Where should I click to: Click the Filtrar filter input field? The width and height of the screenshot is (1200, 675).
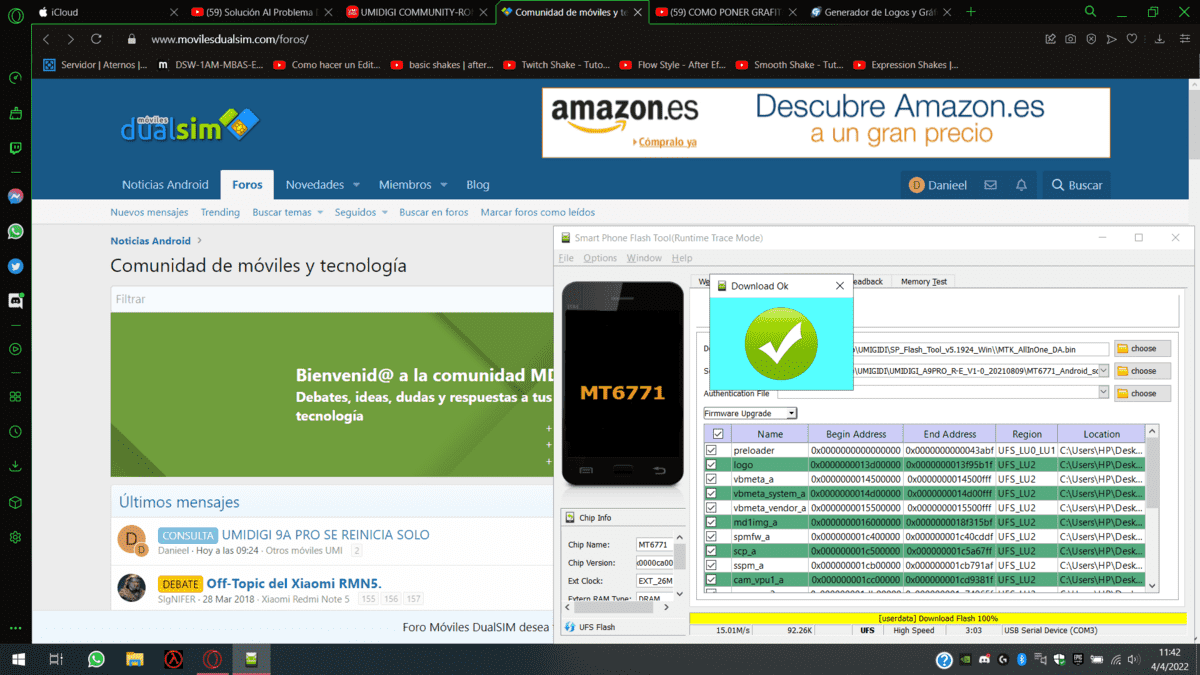(330, 299)
